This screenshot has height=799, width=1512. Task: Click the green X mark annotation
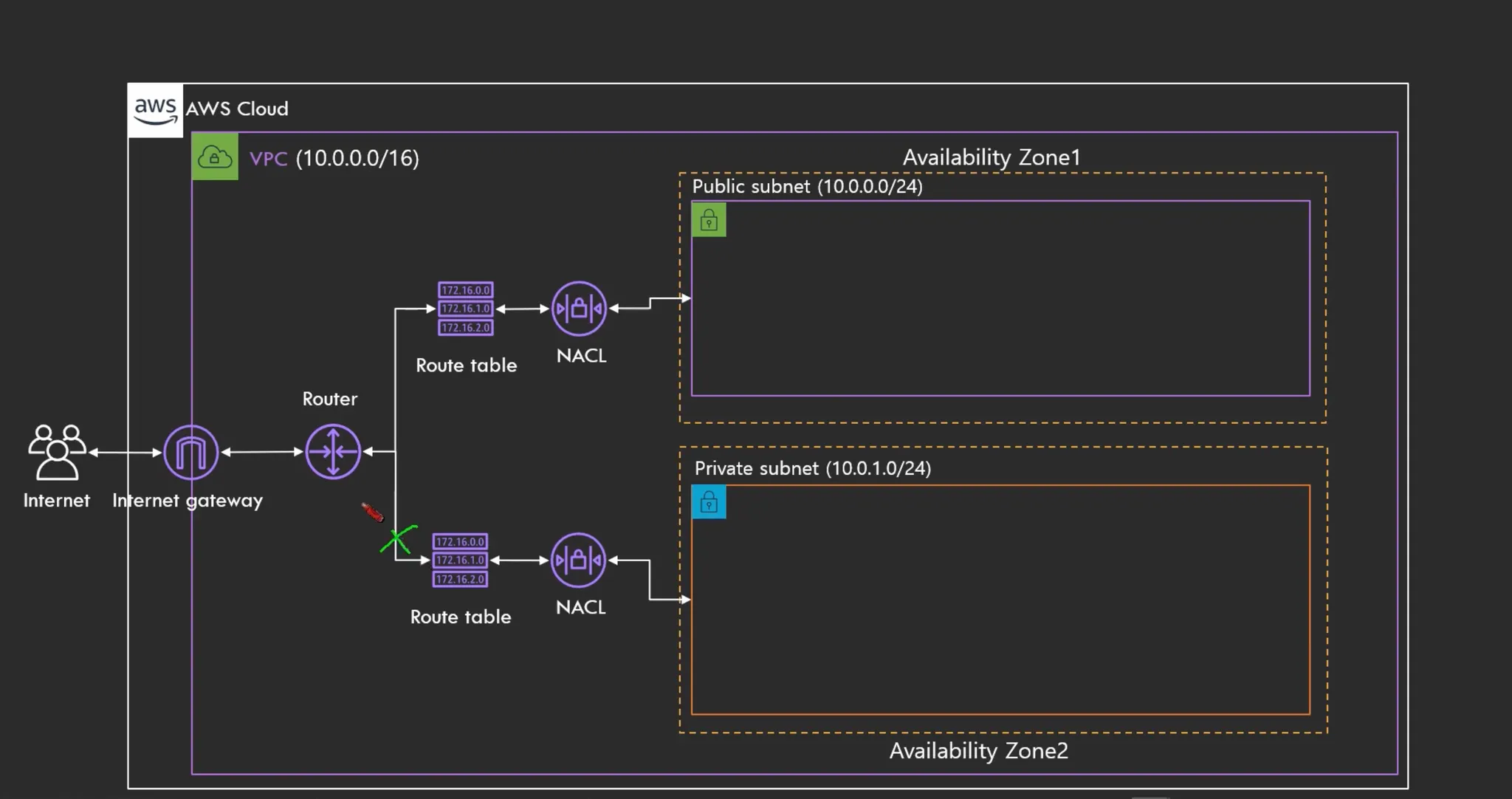(399, 540)
